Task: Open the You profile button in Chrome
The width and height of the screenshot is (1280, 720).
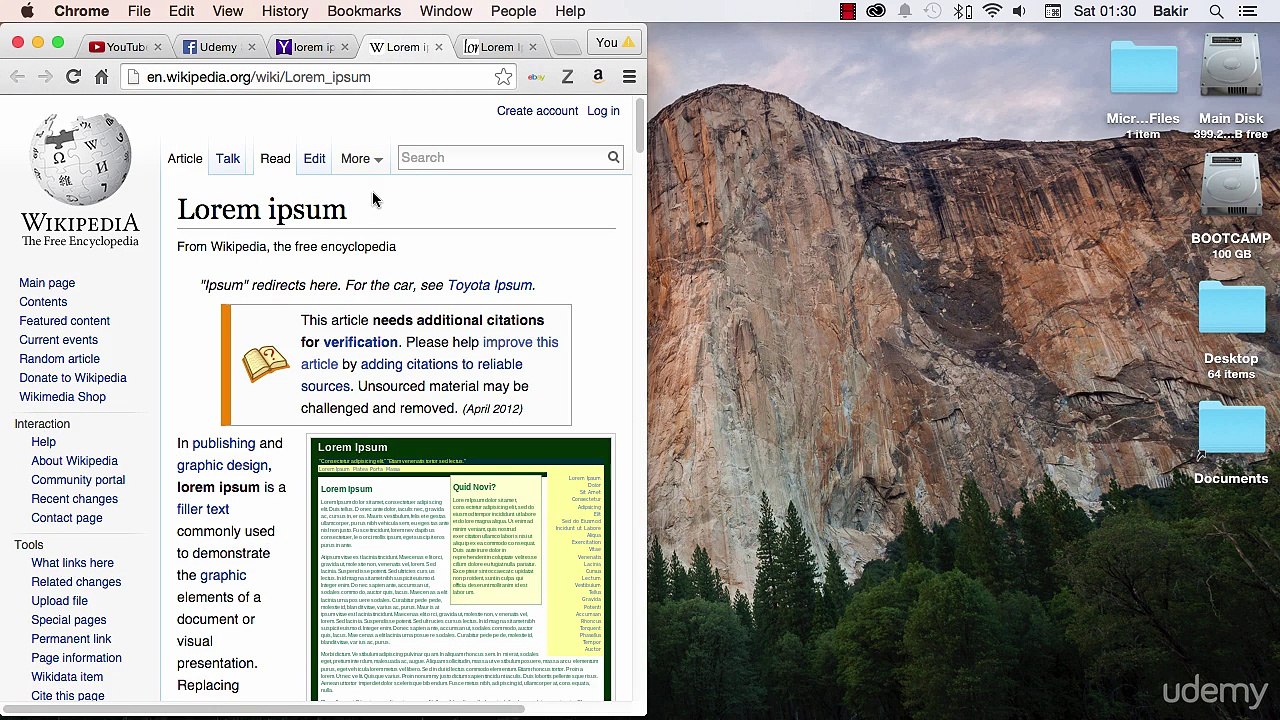Action: coord(615,43)
